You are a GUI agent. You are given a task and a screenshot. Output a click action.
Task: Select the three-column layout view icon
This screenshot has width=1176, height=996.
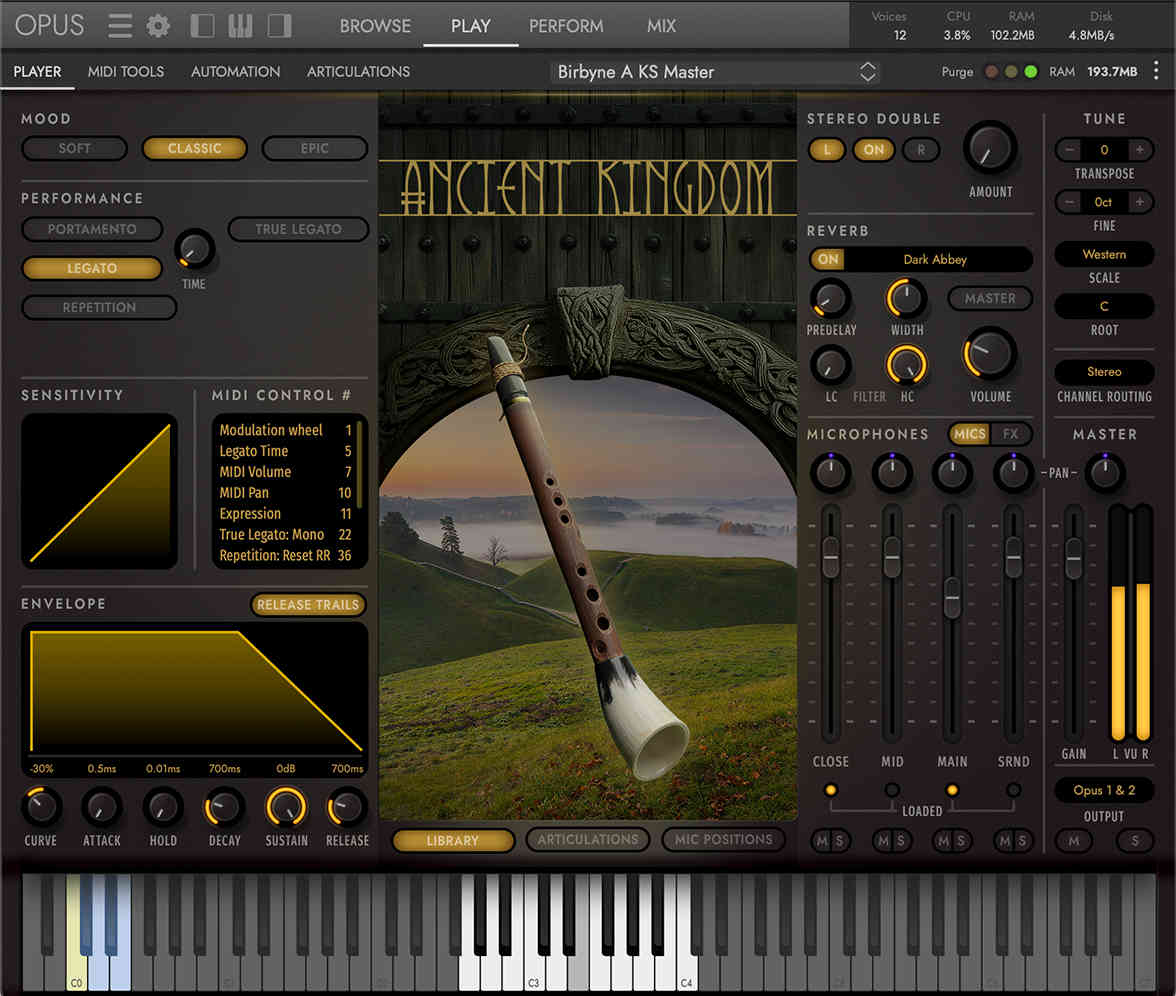(240, 26)
